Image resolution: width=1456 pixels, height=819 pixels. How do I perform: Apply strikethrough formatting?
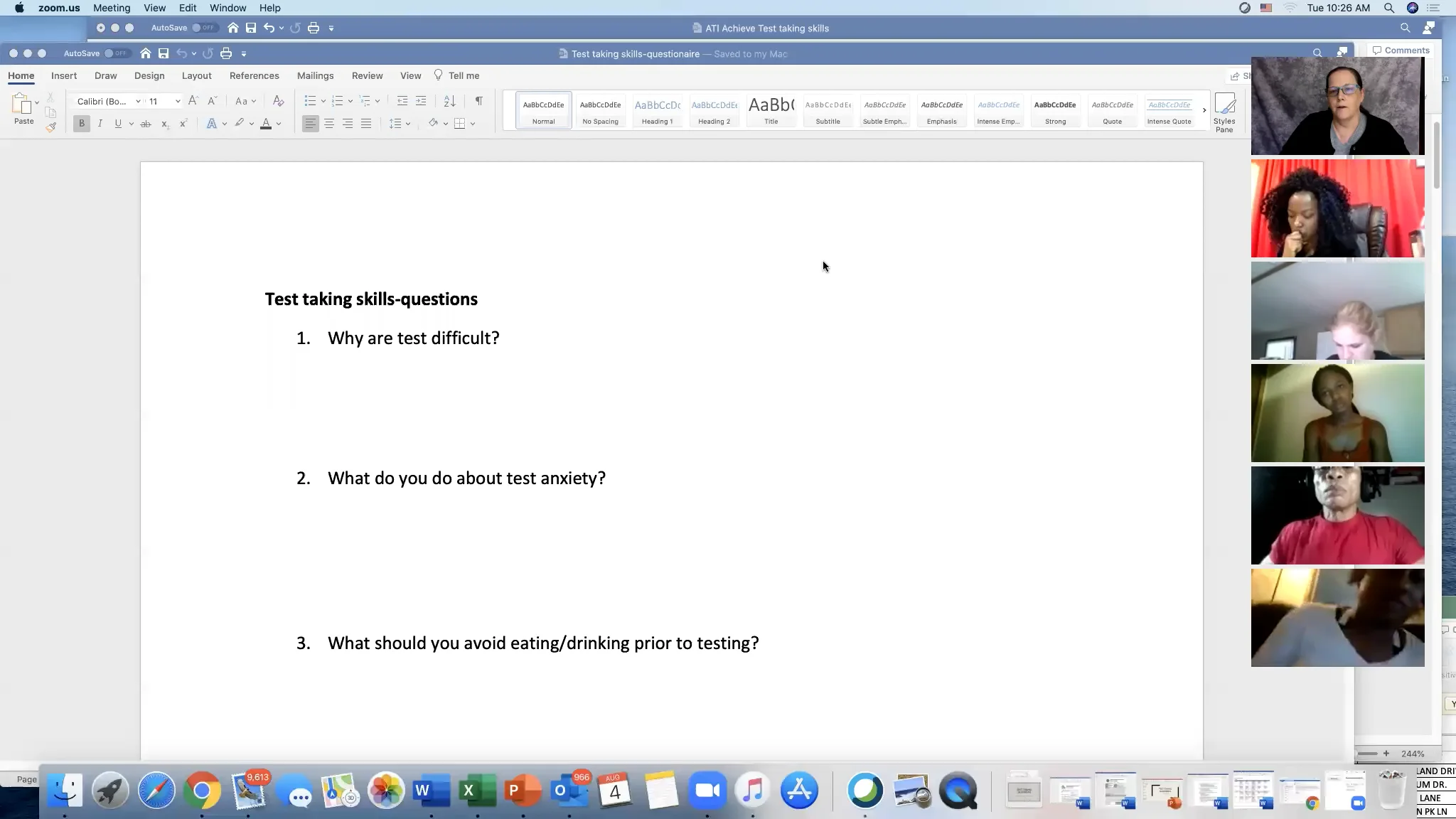[x=146, y=124]
